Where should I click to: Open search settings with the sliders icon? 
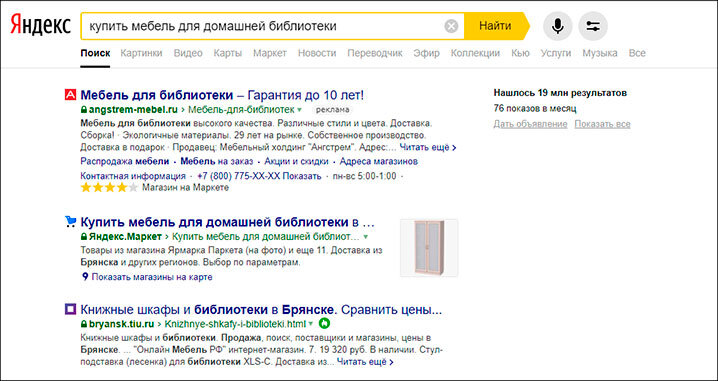coord(593,26)
